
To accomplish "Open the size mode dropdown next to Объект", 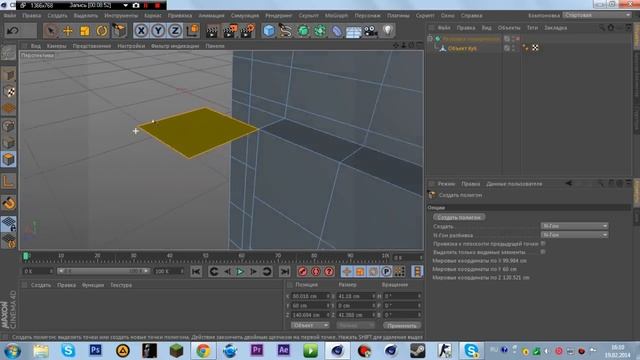I will point(355,325).
